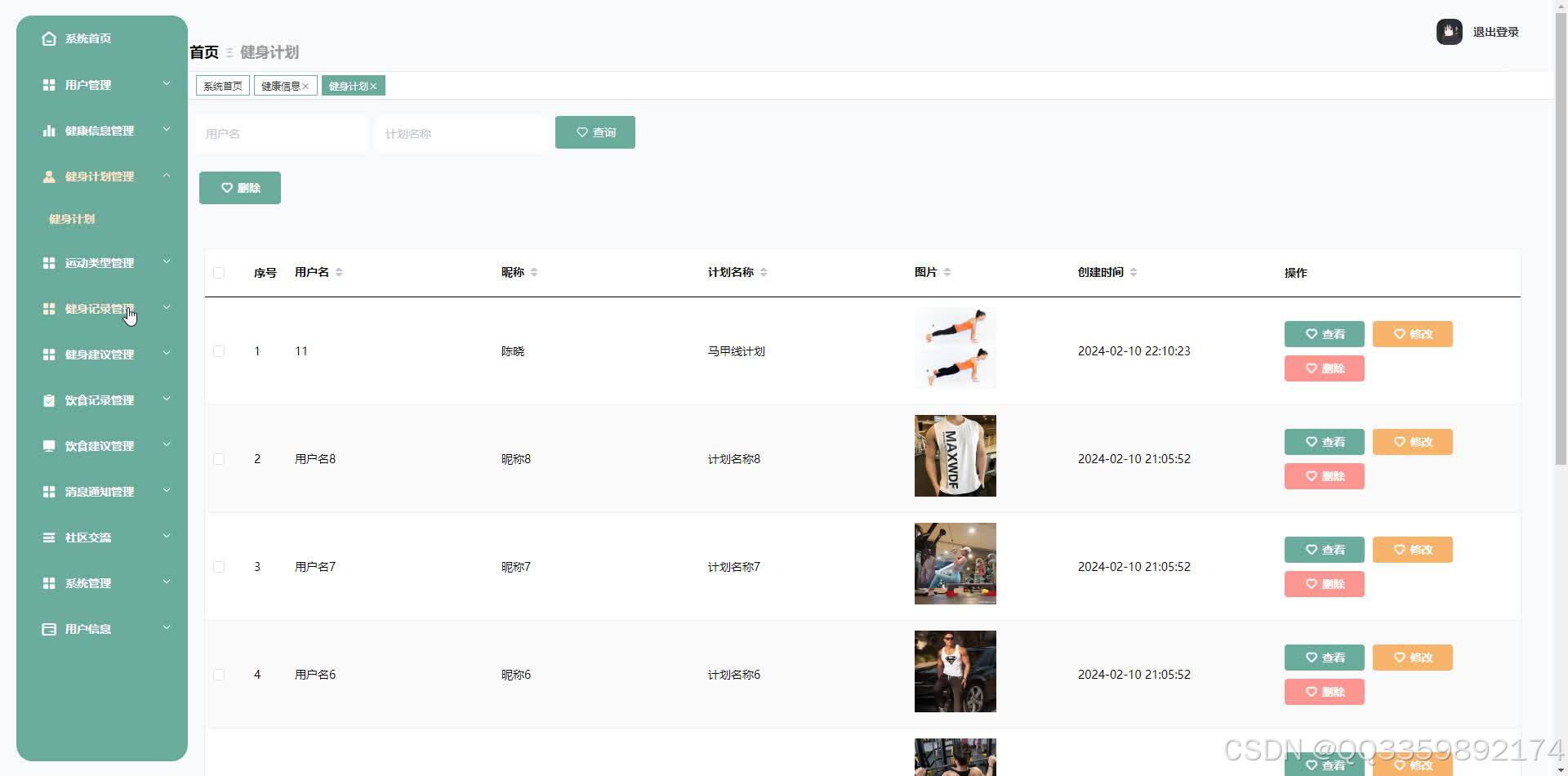Open the gym workout thumbnail for 计划名称7
Screen dimensions: 1568x776
(x=955, y=564)
